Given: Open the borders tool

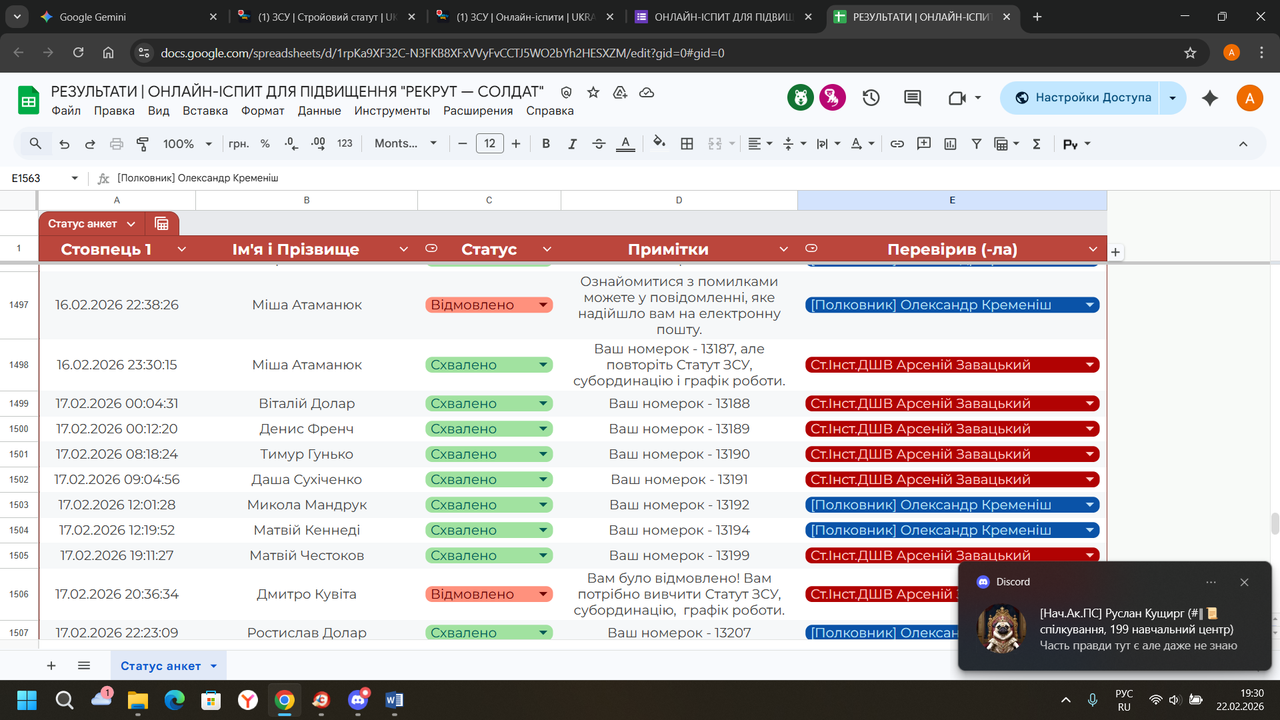Looking at the screenshot, I should (687, 144).
